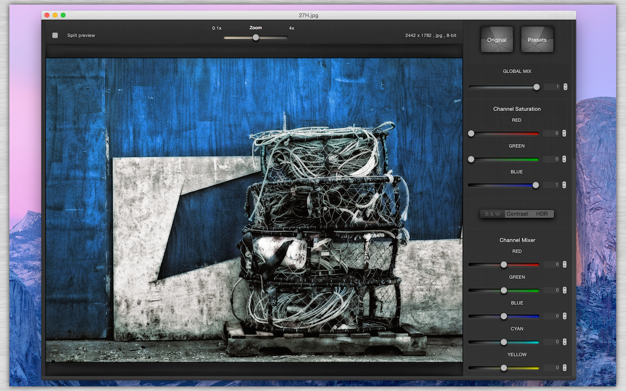Enable the Split preview checkbox
Screen dimensions: 626x391
[x=55, y=35]
